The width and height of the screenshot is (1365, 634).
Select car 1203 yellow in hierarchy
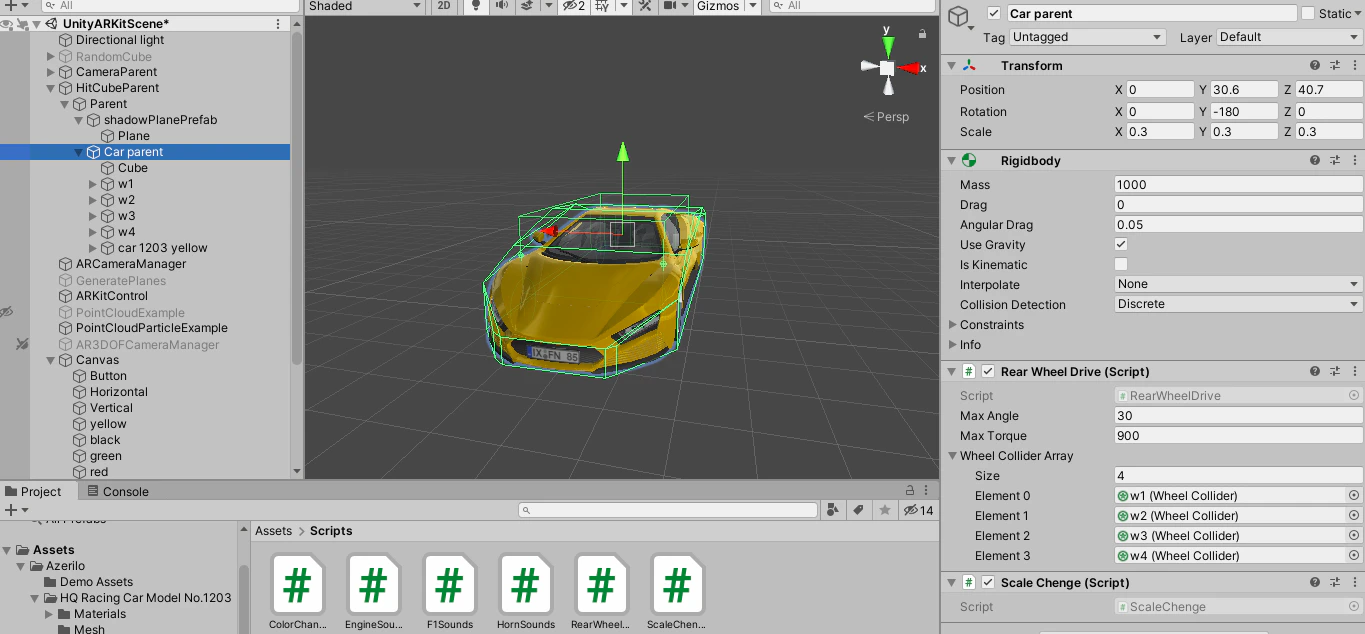click(x=163, y=248)
